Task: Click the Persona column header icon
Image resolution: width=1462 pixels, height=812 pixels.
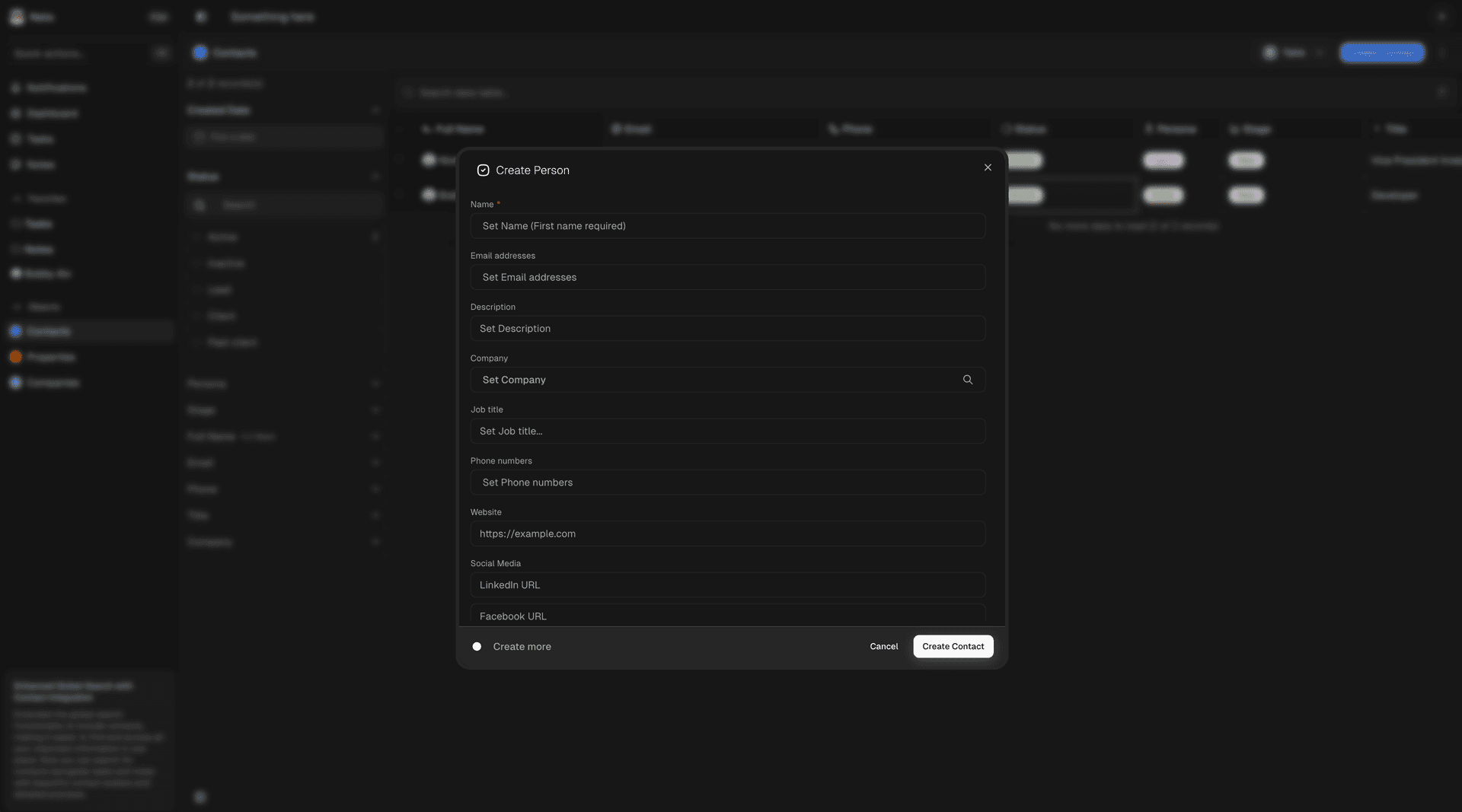Action: 1149,129
